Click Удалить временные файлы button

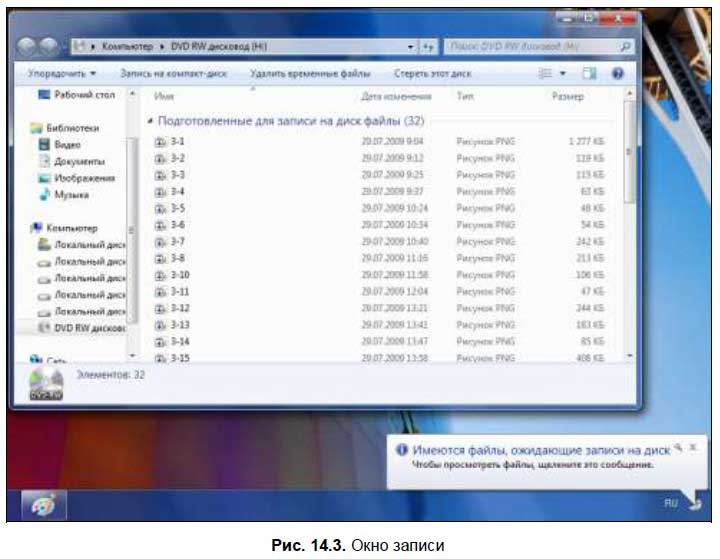(310, 73)
